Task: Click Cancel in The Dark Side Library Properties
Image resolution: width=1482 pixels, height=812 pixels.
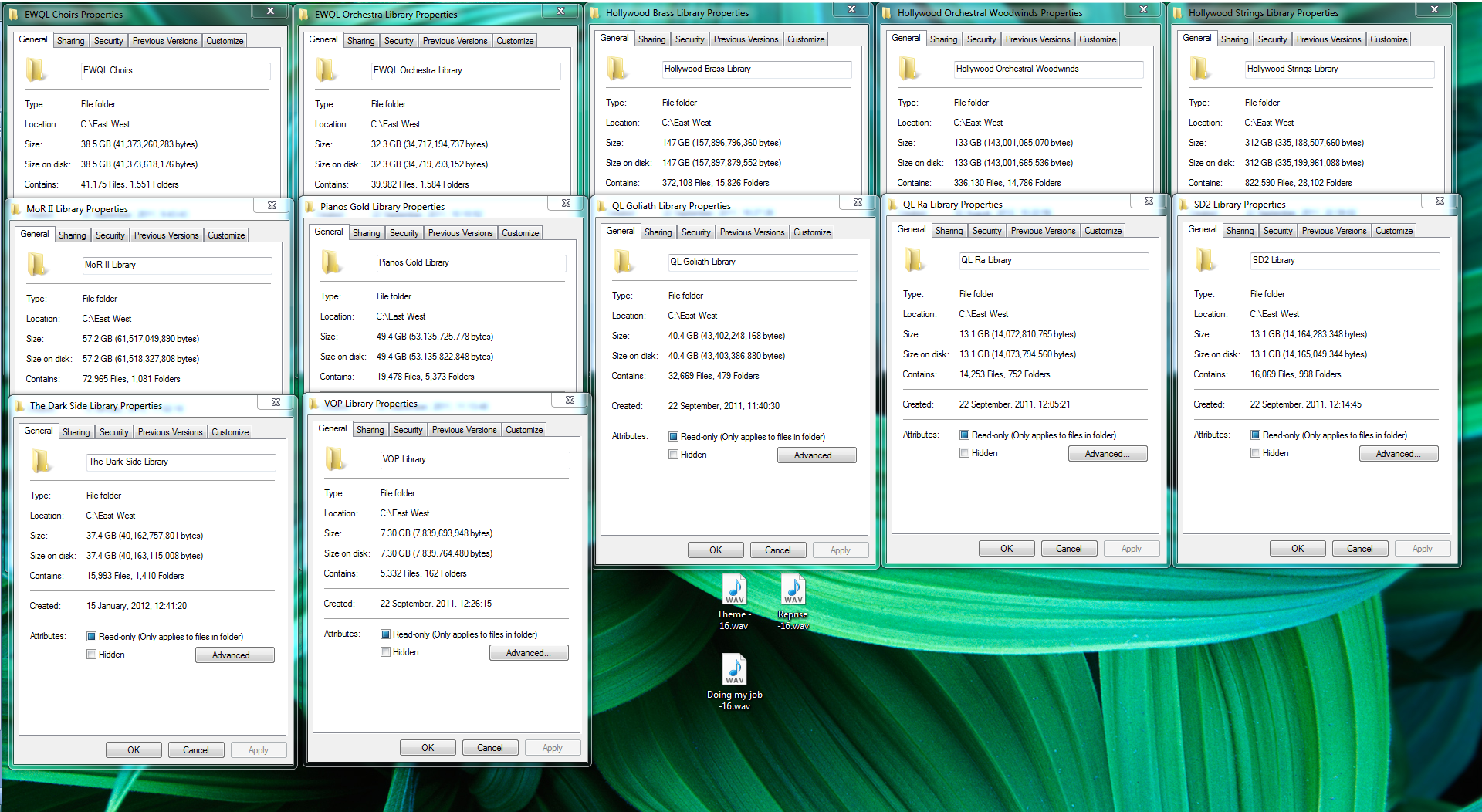Action: tap(196, 750)
